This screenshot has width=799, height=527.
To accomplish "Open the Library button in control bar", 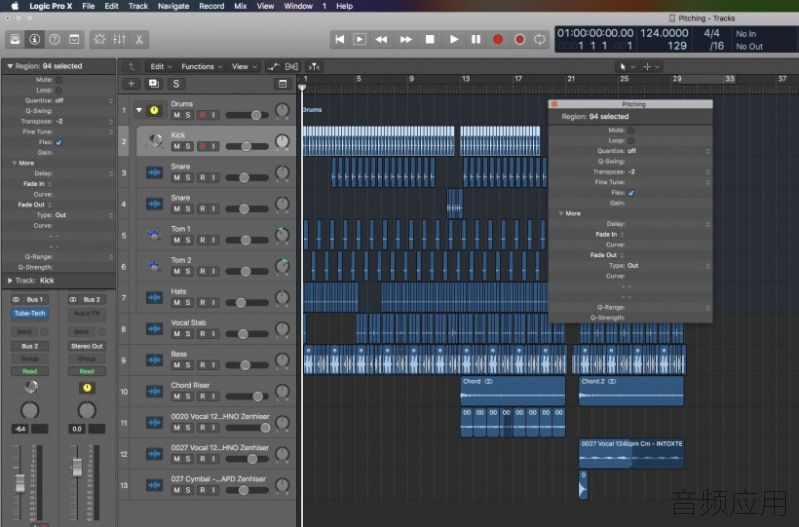I will click(15, 39).
